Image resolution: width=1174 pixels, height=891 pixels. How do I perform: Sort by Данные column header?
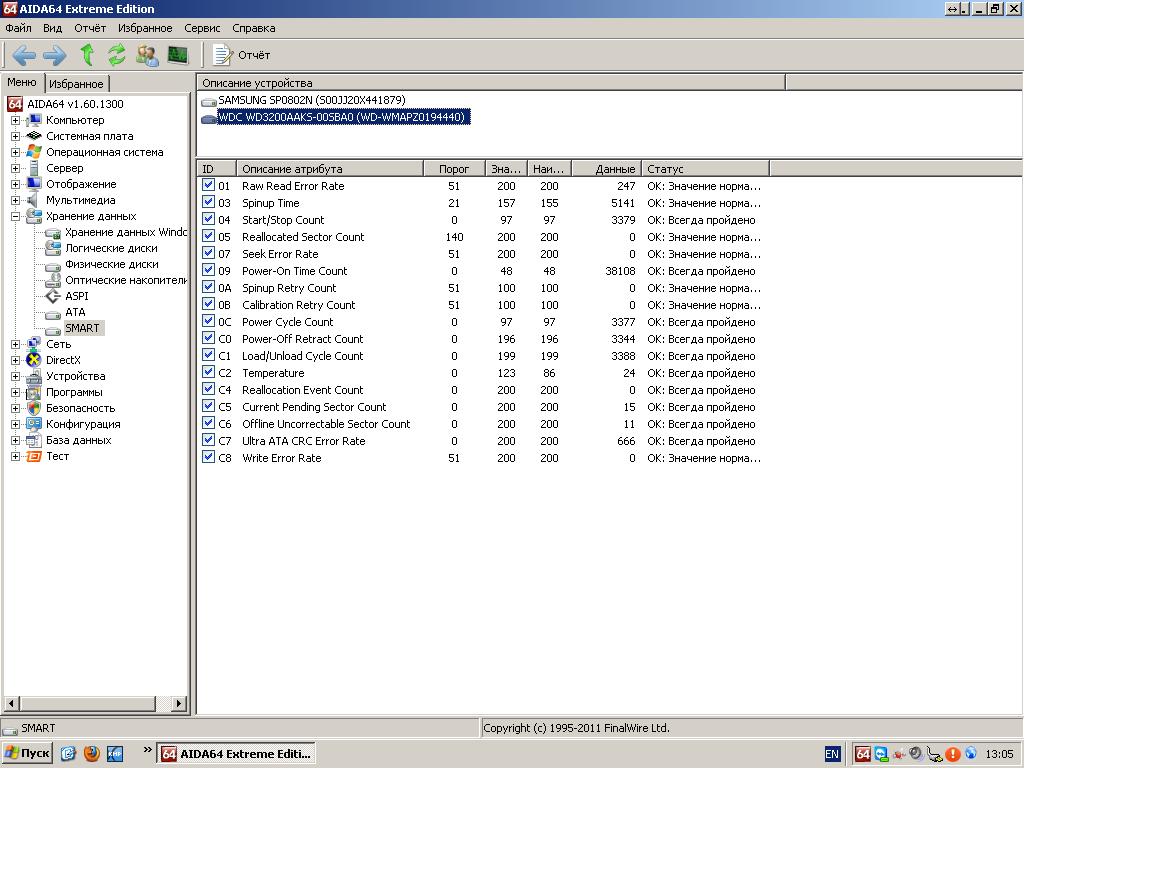(606, 168)
